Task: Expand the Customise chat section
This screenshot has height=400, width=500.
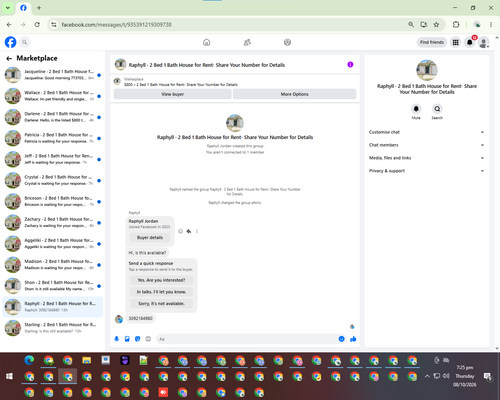Action: (x=426, y=132)
